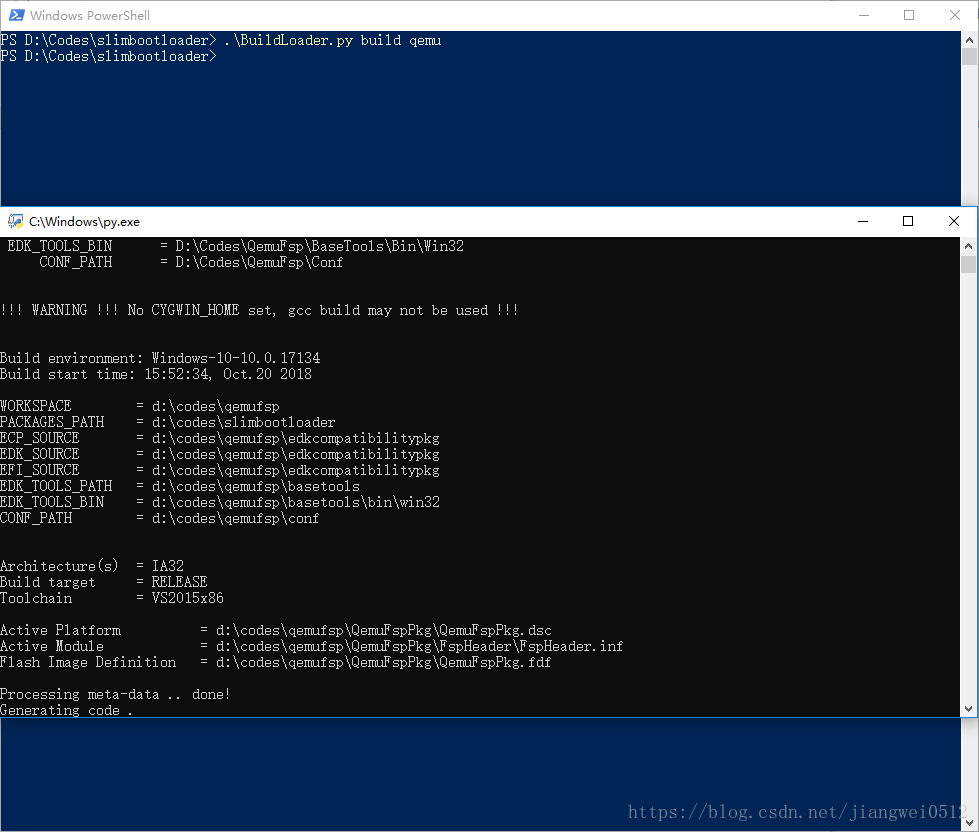Viewport: 979px width, 832px height.
Task: Click Flash Image Definition QemuFspPkg.fdf path
Action: click(383, 662)
